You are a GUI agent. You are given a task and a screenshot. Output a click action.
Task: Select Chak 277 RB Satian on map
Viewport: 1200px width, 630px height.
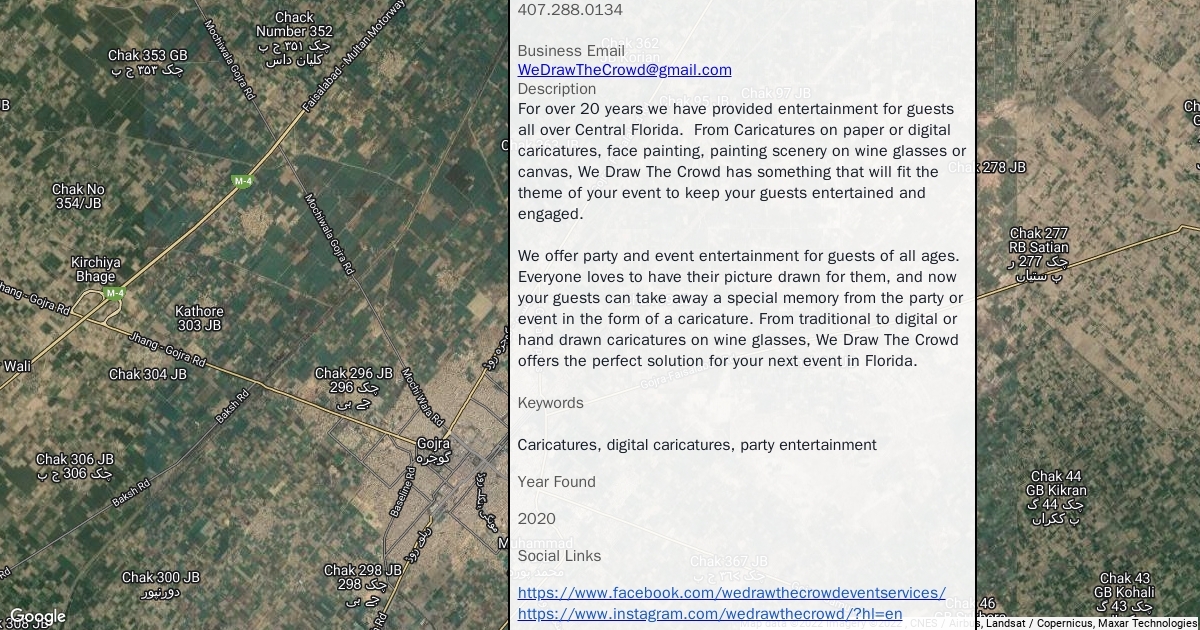coord(1038,240)
